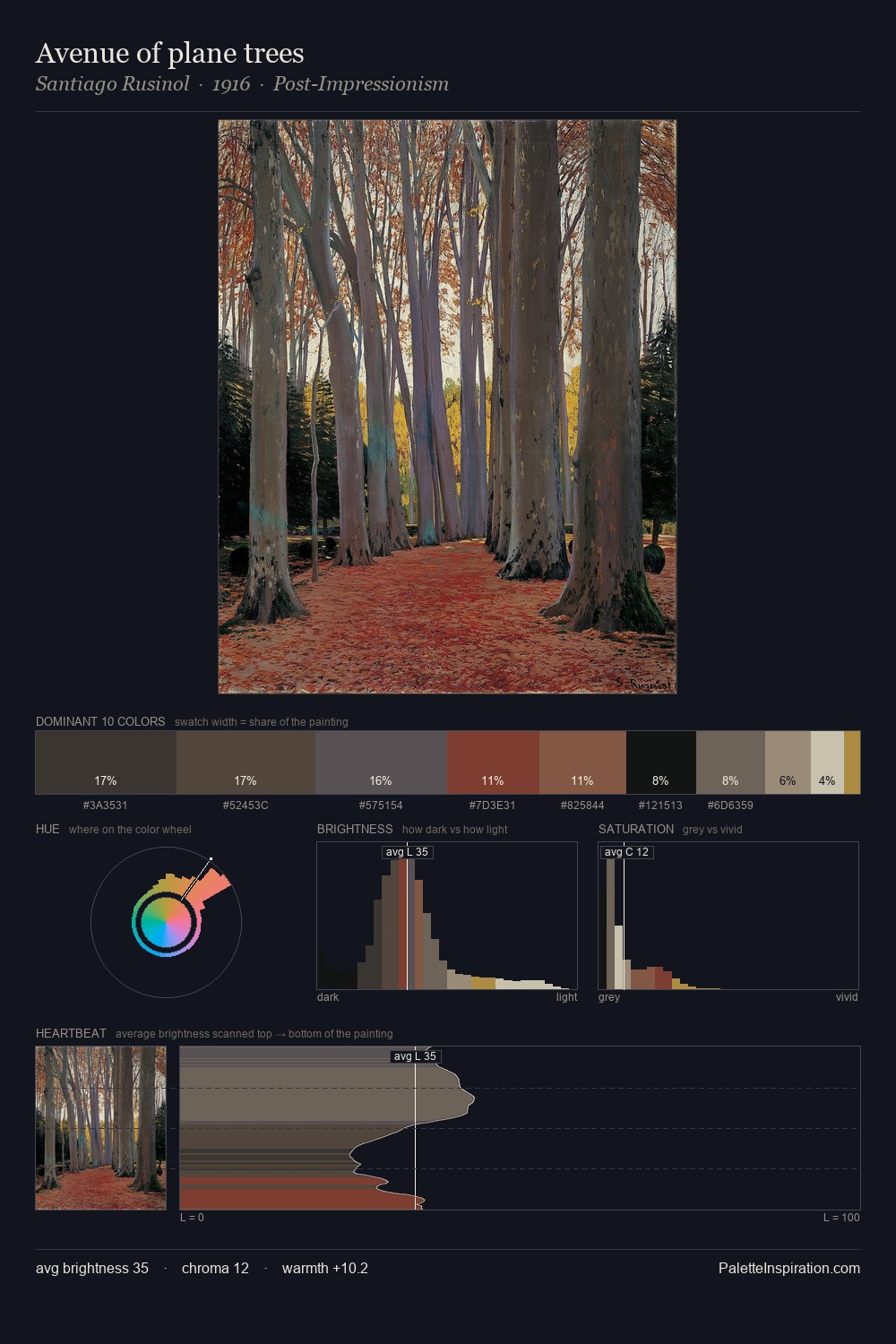Image resolution: width=896 pixels, height=1344 pixels.
Task: Click the 'avg L 35' heartbeat chart label
Action: tap(416, 1056)
